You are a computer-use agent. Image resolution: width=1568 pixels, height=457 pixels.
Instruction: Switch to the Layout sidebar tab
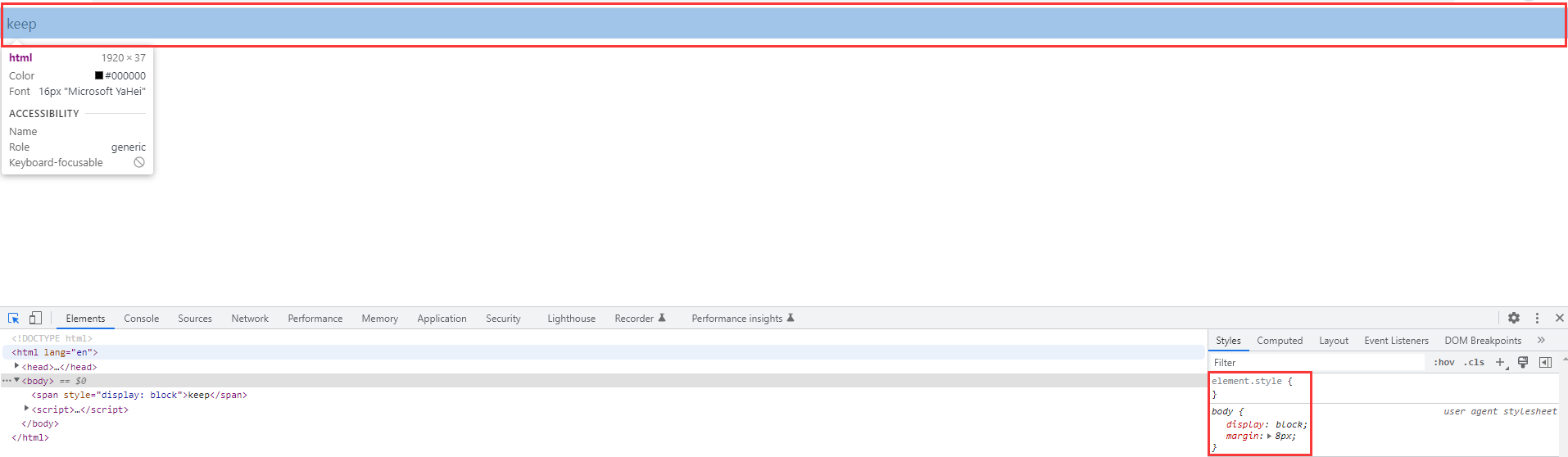(x=1334, y=341)
